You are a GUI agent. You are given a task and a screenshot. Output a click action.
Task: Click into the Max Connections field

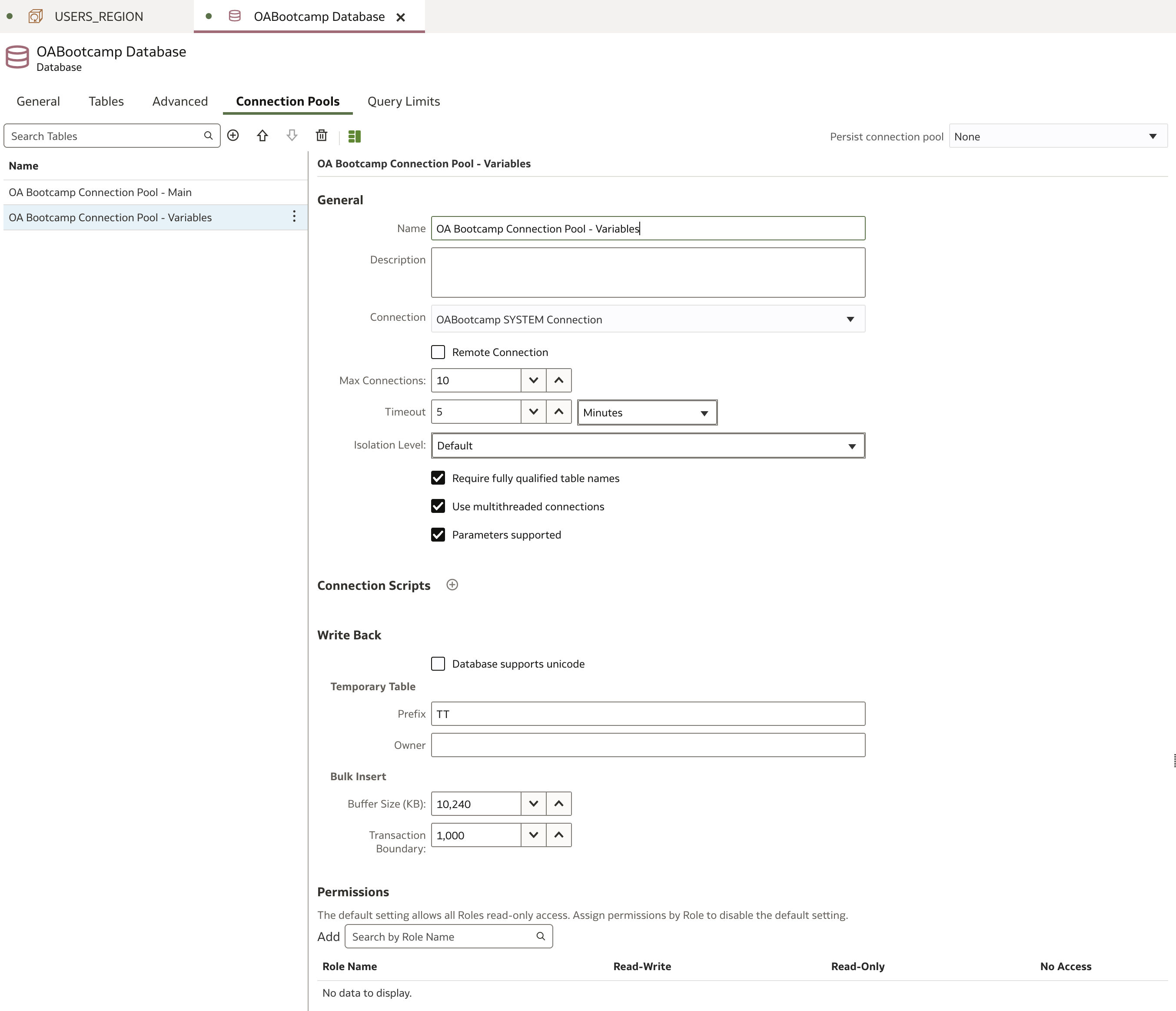476,380
